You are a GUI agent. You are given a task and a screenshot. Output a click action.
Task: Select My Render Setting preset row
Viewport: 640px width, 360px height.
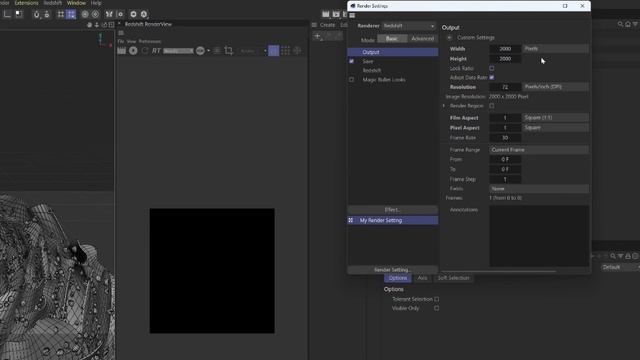pos(393,220)
